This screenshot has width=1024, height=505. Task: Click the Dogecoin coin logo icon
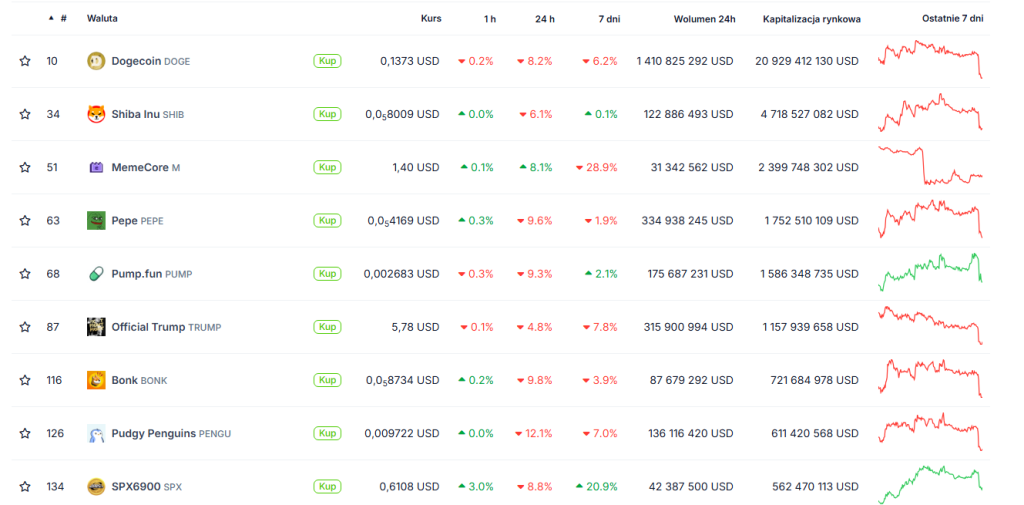coord(96,61)
